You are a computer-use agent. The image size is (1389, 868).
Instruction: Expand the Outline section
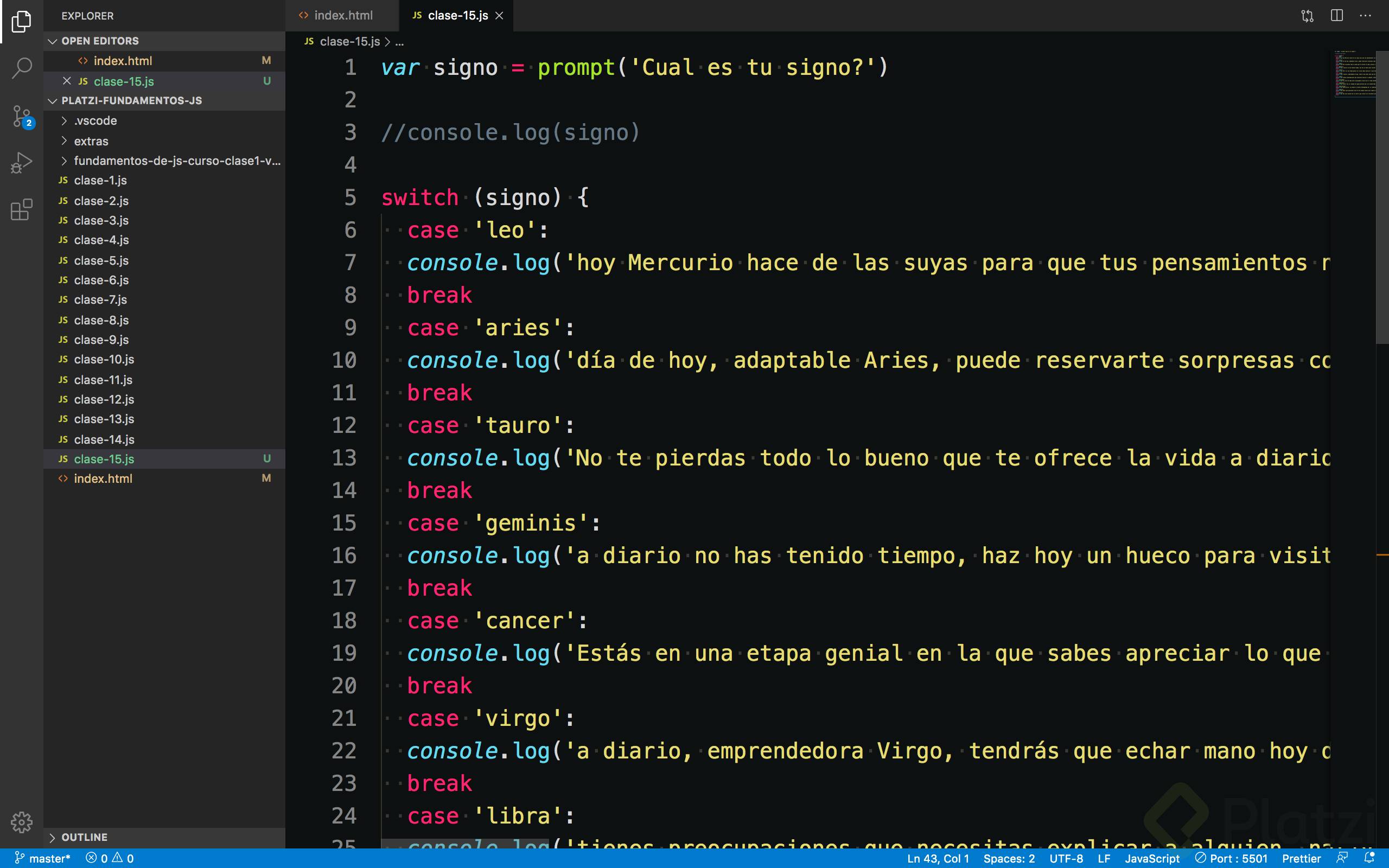tap(53, 837)
